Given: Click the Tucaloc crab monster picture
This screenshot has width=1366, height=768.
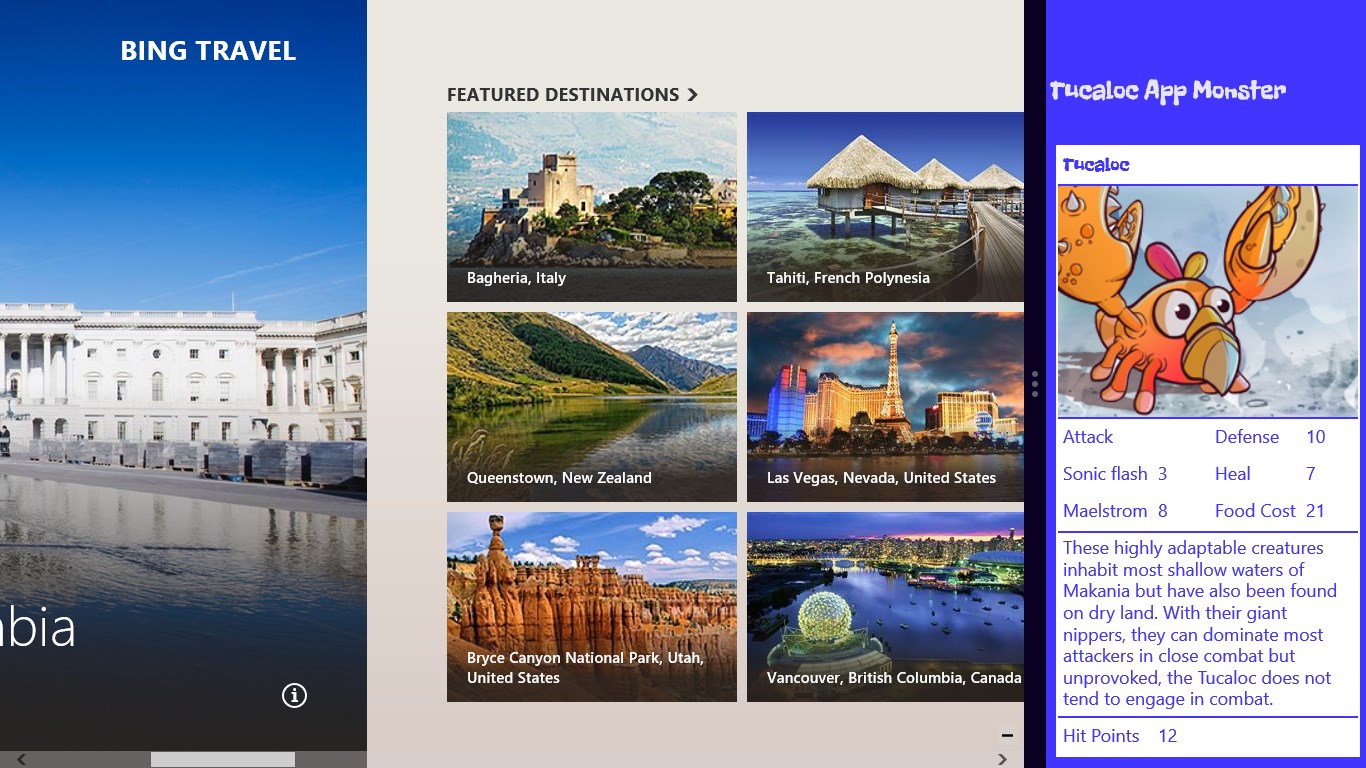Looking at the screenshot, I should coord(1207,301).
